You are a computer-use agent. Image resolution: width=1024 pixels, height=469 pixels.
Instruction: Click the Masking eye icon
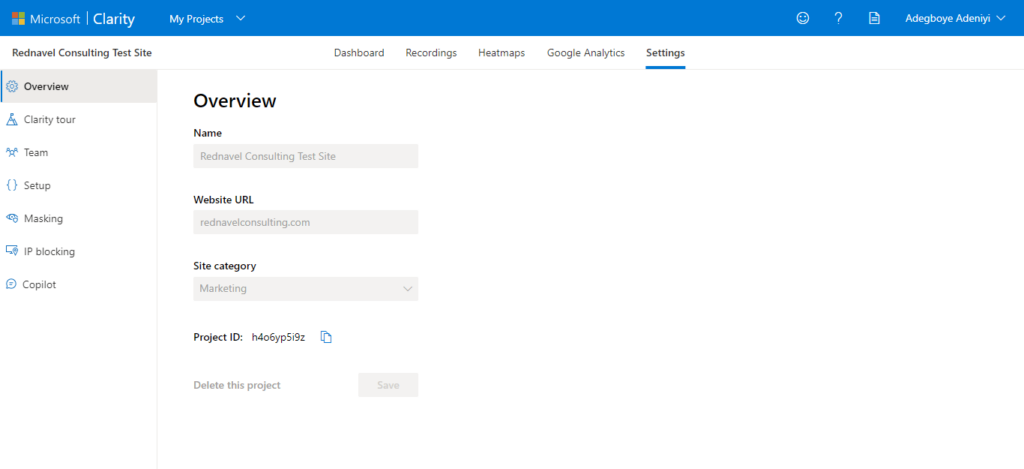[12, 218]
